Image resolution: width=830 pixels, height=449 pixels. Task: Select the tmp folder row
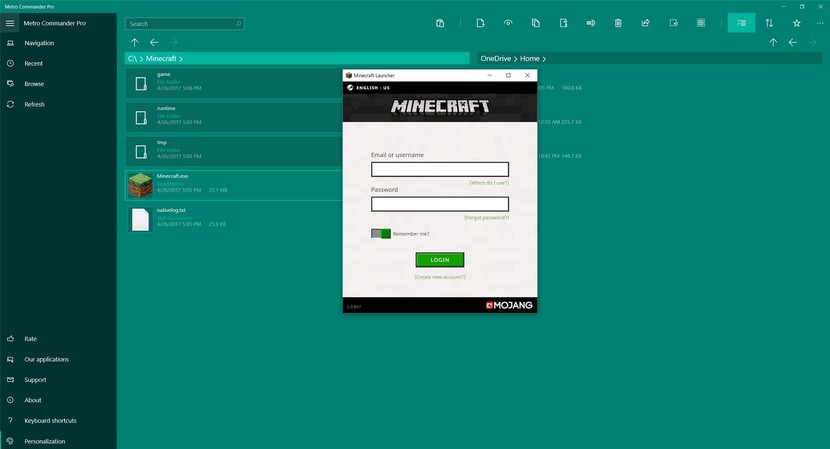[x=234, y=151]
